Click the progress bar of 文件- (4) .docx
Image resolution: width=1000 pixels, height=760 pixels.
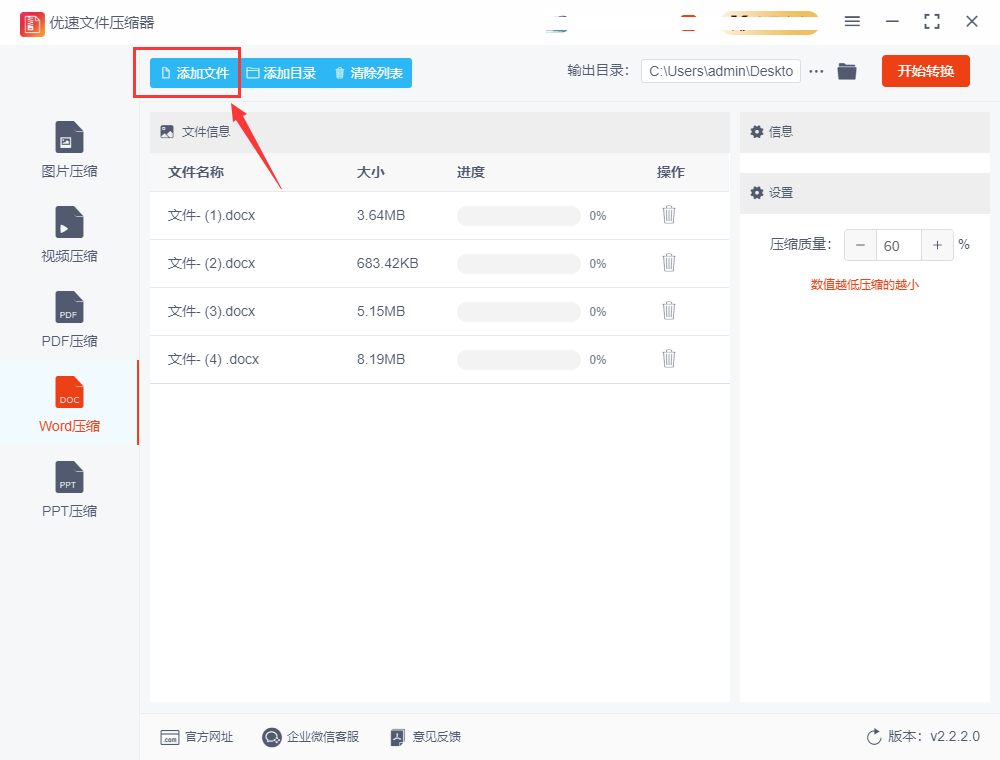tap(518, 360)
